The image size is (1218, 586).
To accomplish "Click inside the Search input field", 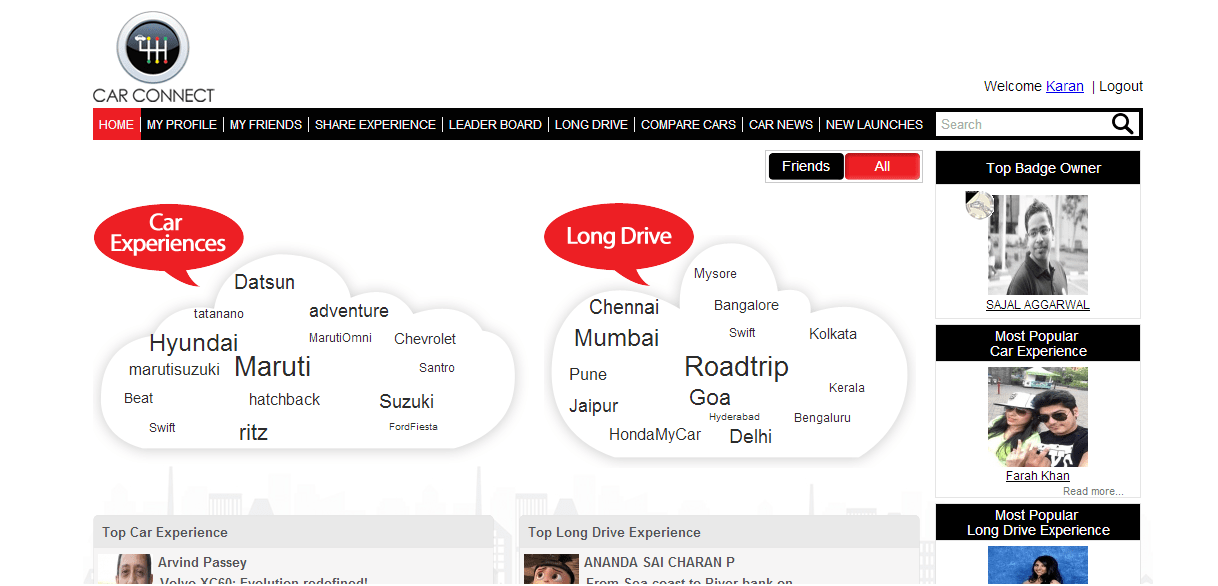I will point(1022,124).
